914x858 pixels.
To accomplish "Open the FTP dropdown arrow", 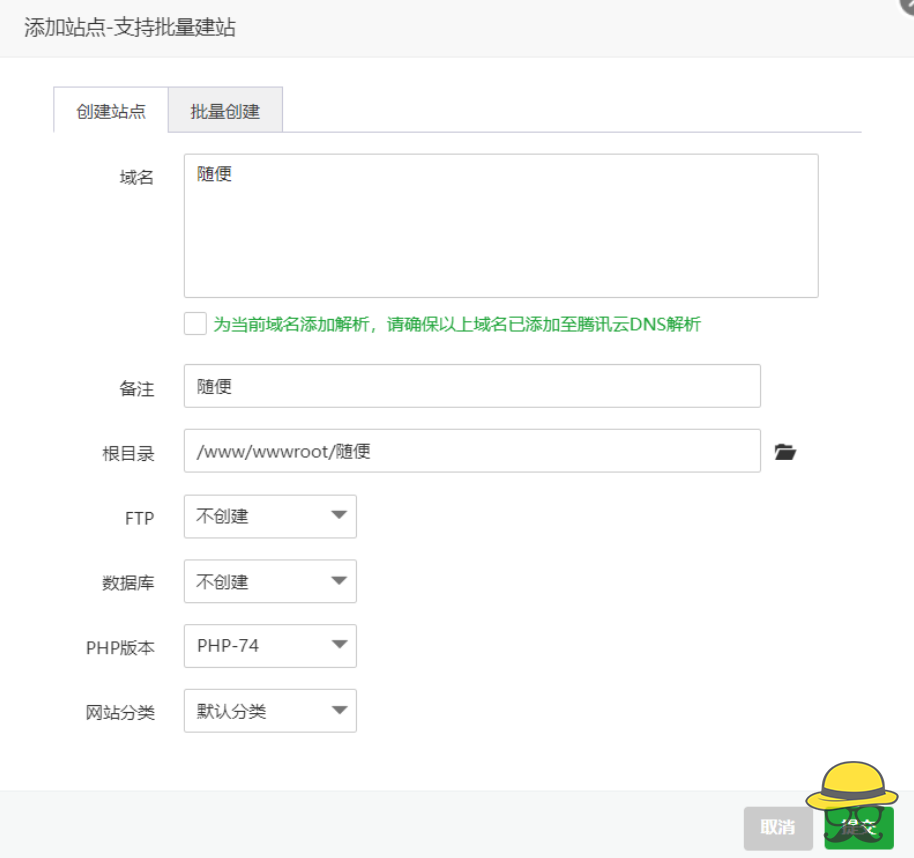I will pyautogui.click(x=338, y=516).
